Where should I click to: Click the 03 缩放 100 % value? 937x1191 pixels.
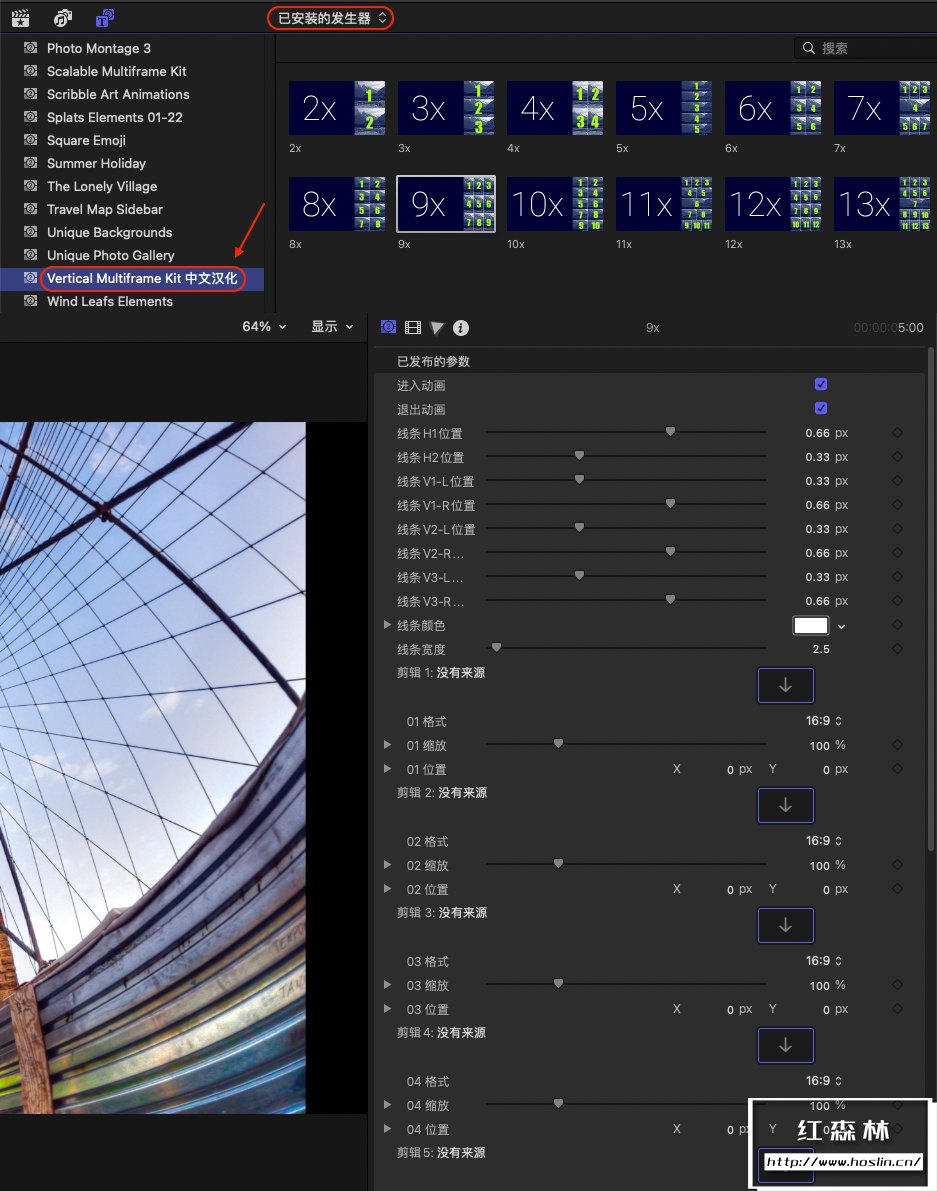tap(827, 985)
